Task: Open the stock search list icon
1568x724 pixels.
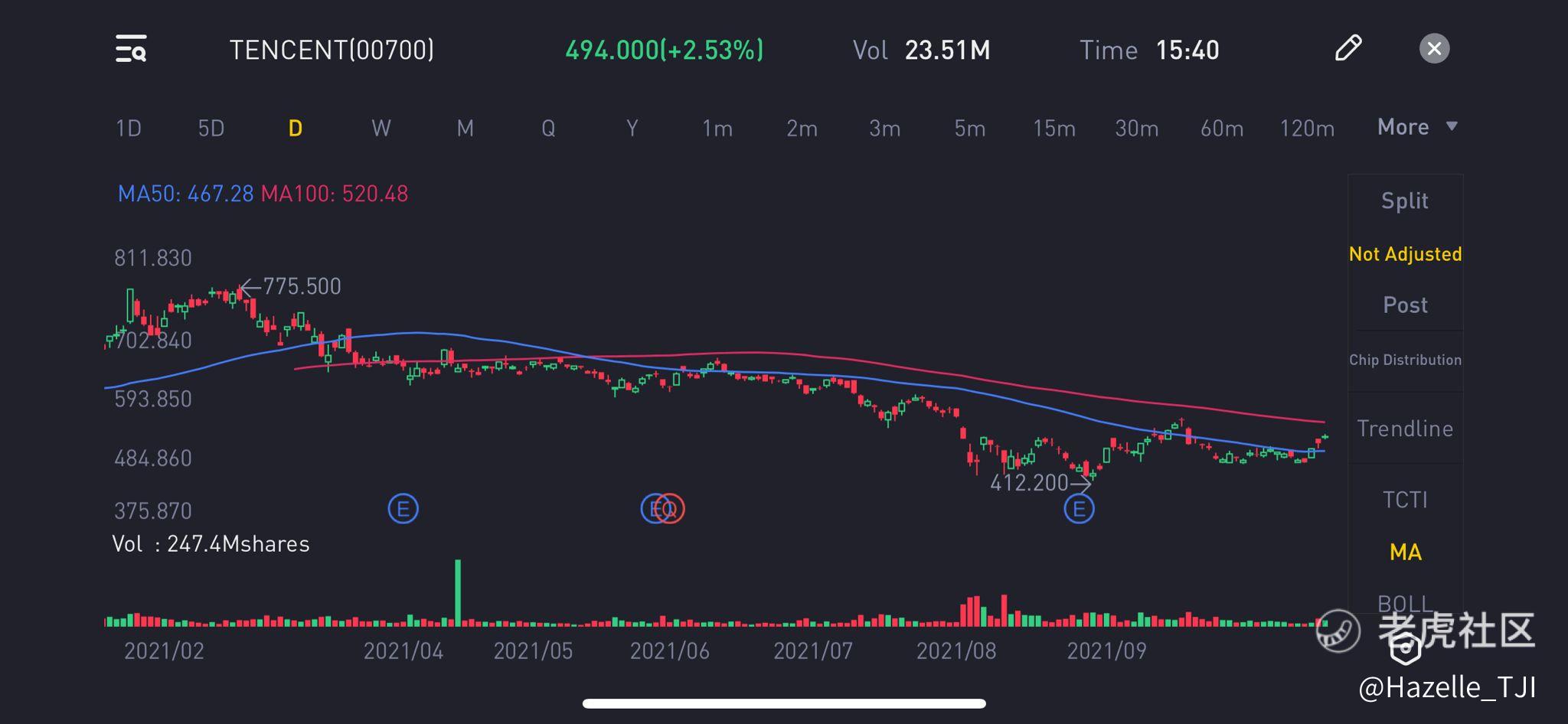Action: (131, 49)
